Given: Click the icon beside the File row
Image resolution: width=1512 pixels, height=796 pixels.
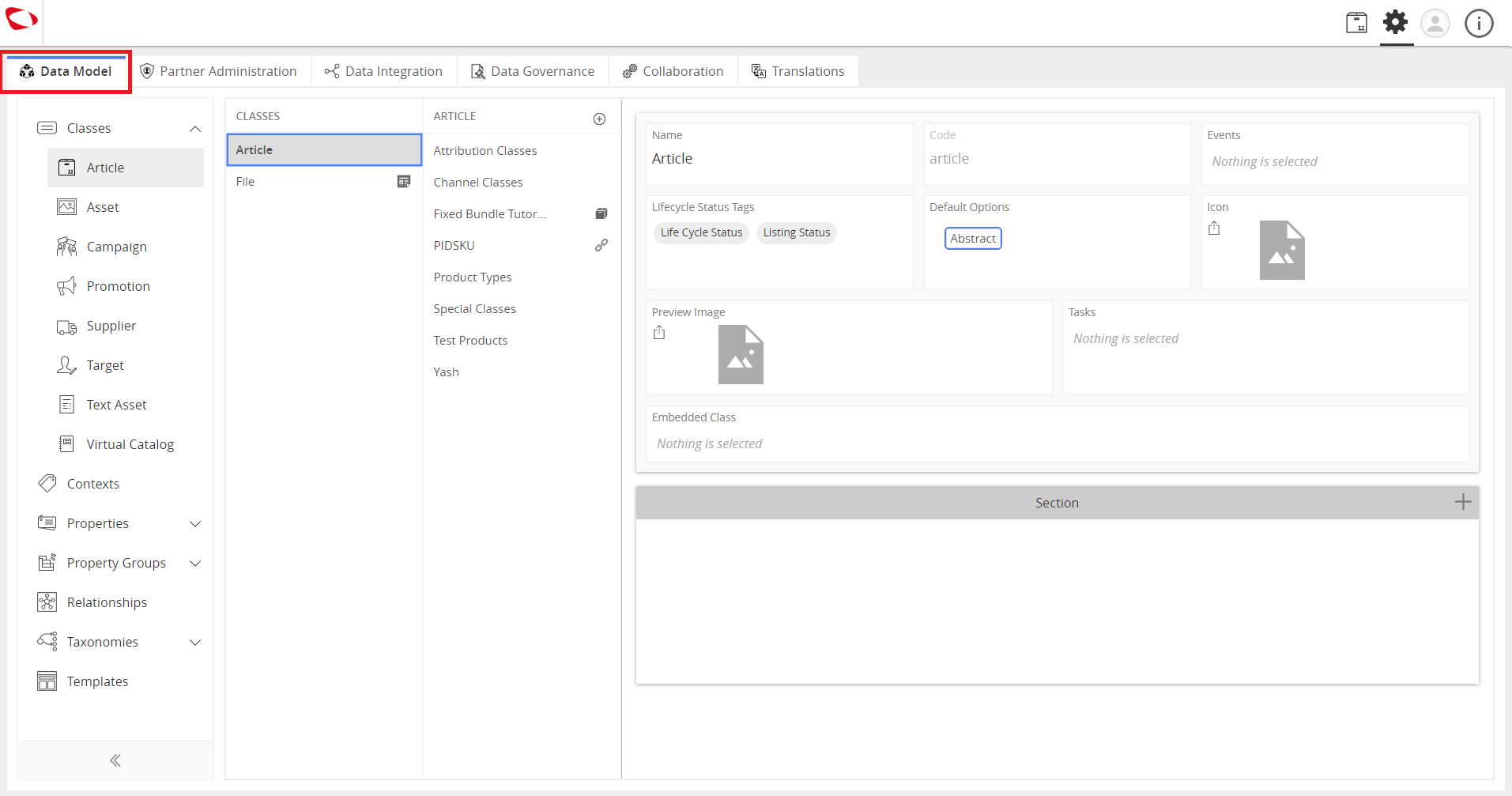Looking at the screenshot, I should [x=404, y=182].
